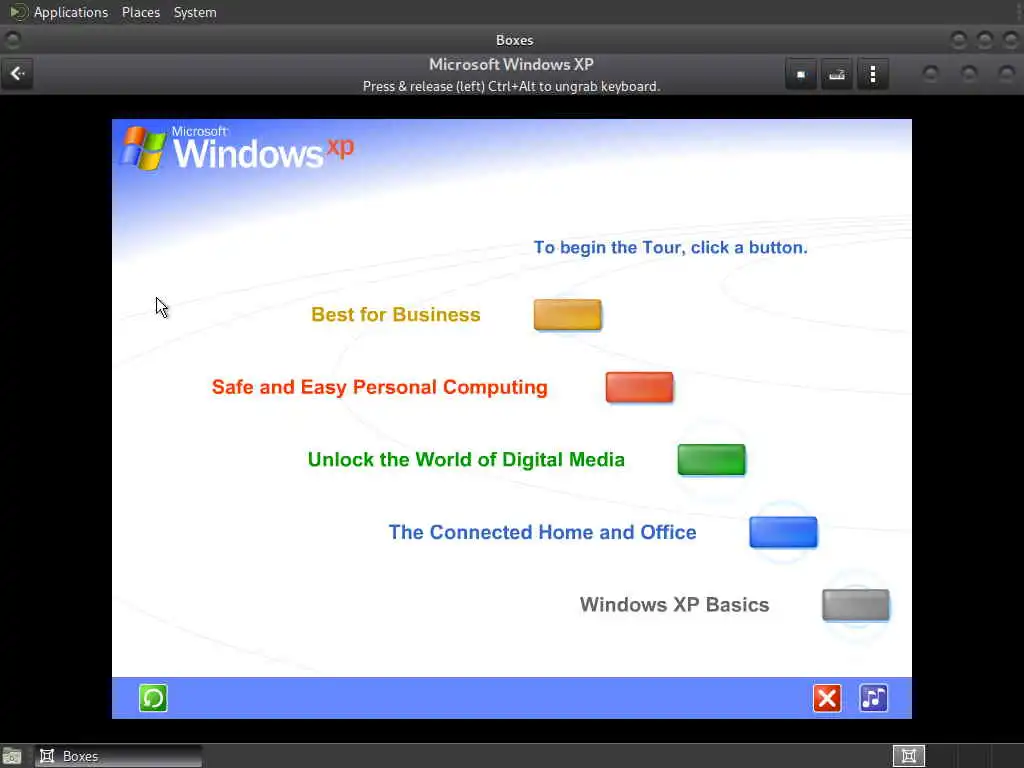The image size is (1024, 768).
Task: Click the red Safe and Easy Personal Computing button
Action: coord(639,387)
